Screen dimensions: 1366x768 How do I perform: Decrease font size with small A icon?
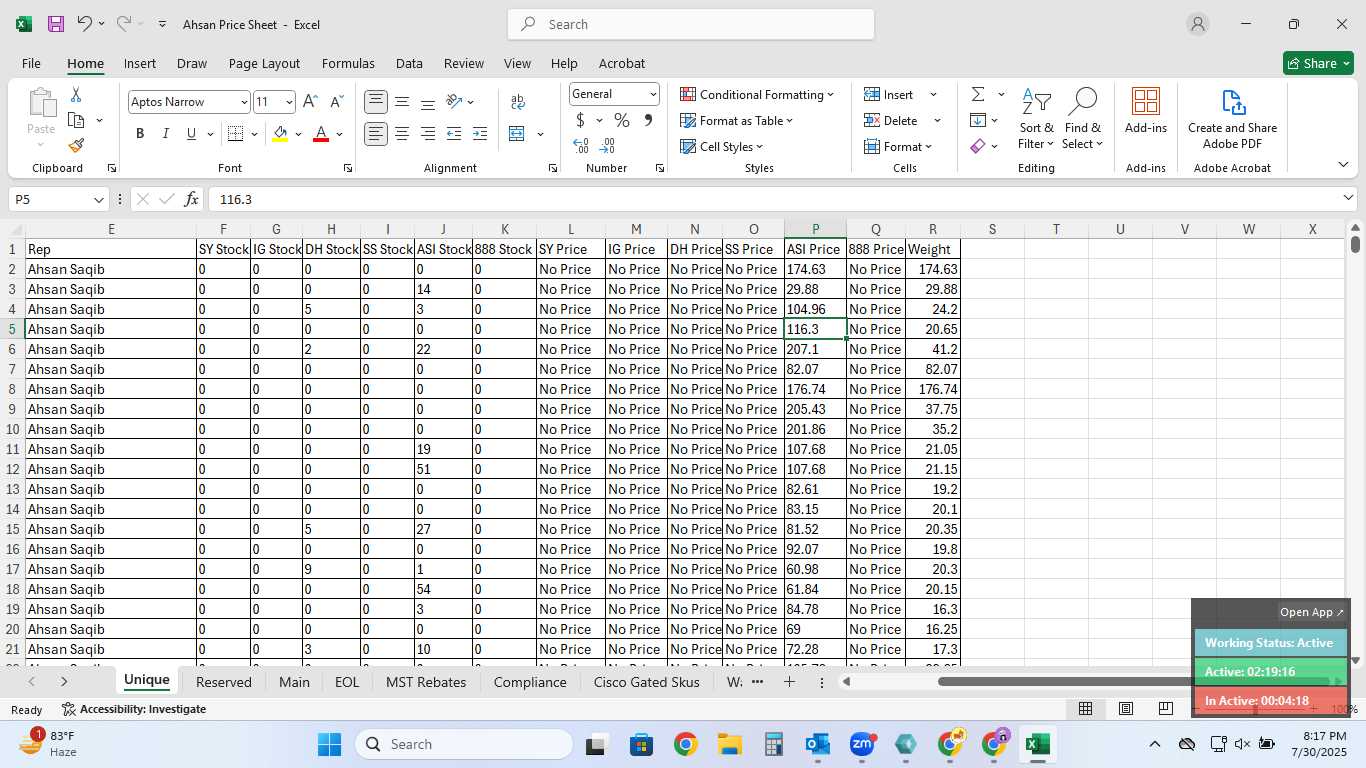(x=336, y=102)
